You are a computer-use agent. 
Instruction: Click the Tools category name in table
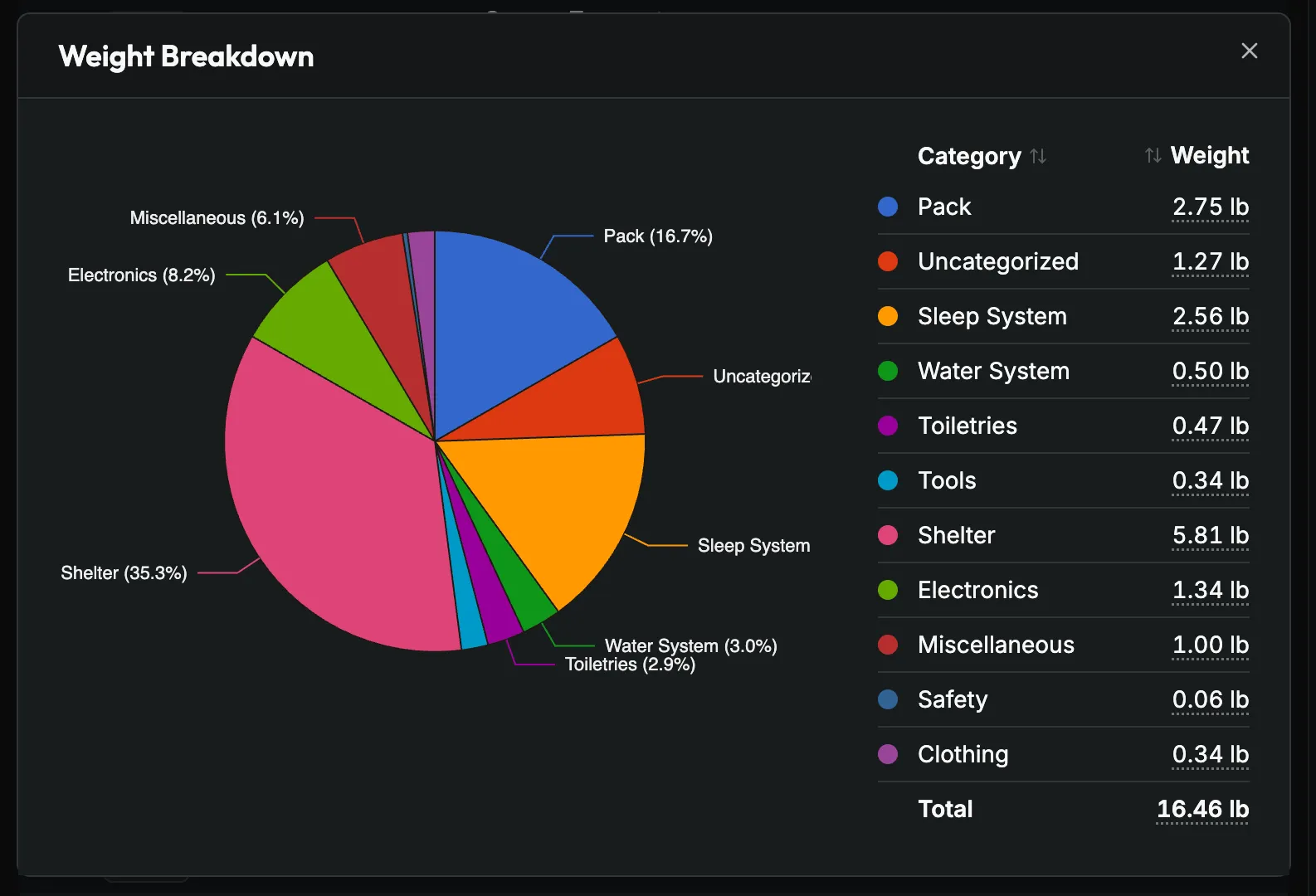[947, 480]
